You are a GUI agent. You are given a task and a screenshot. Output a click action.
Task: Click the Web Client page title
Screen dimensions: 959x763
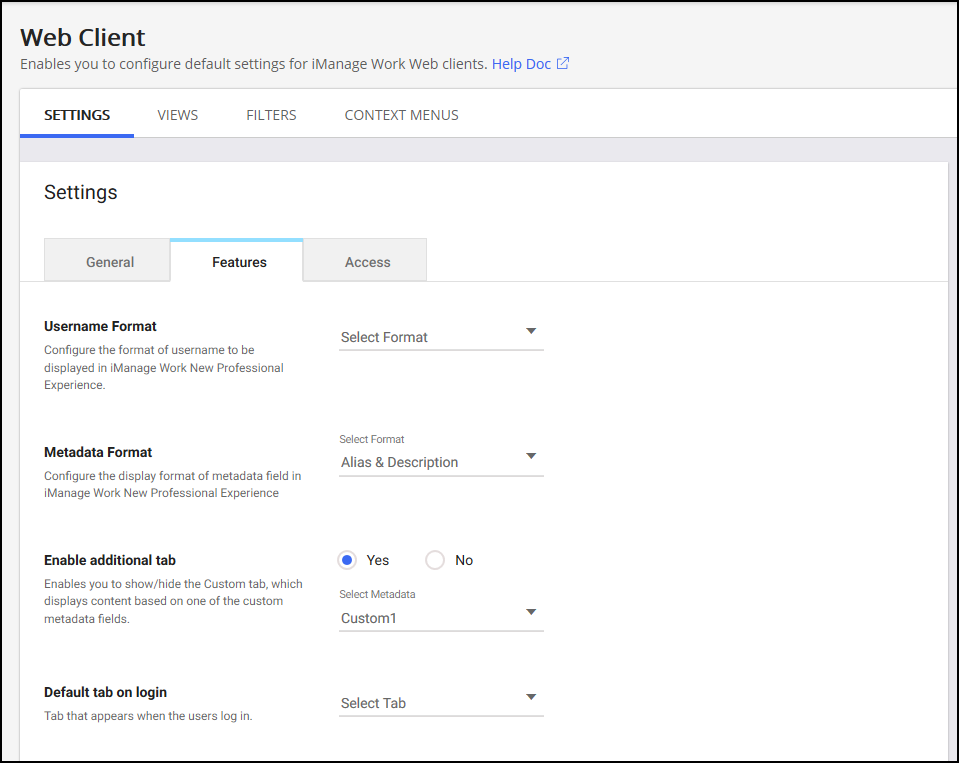83,38
